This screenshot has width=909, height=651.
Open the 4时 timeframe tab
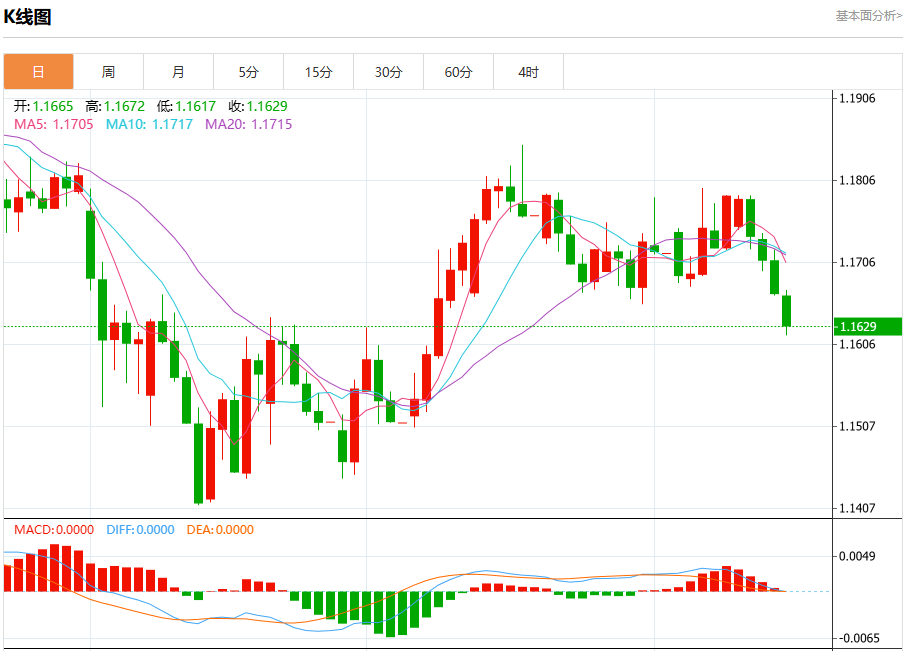click(x=529, y=72)
